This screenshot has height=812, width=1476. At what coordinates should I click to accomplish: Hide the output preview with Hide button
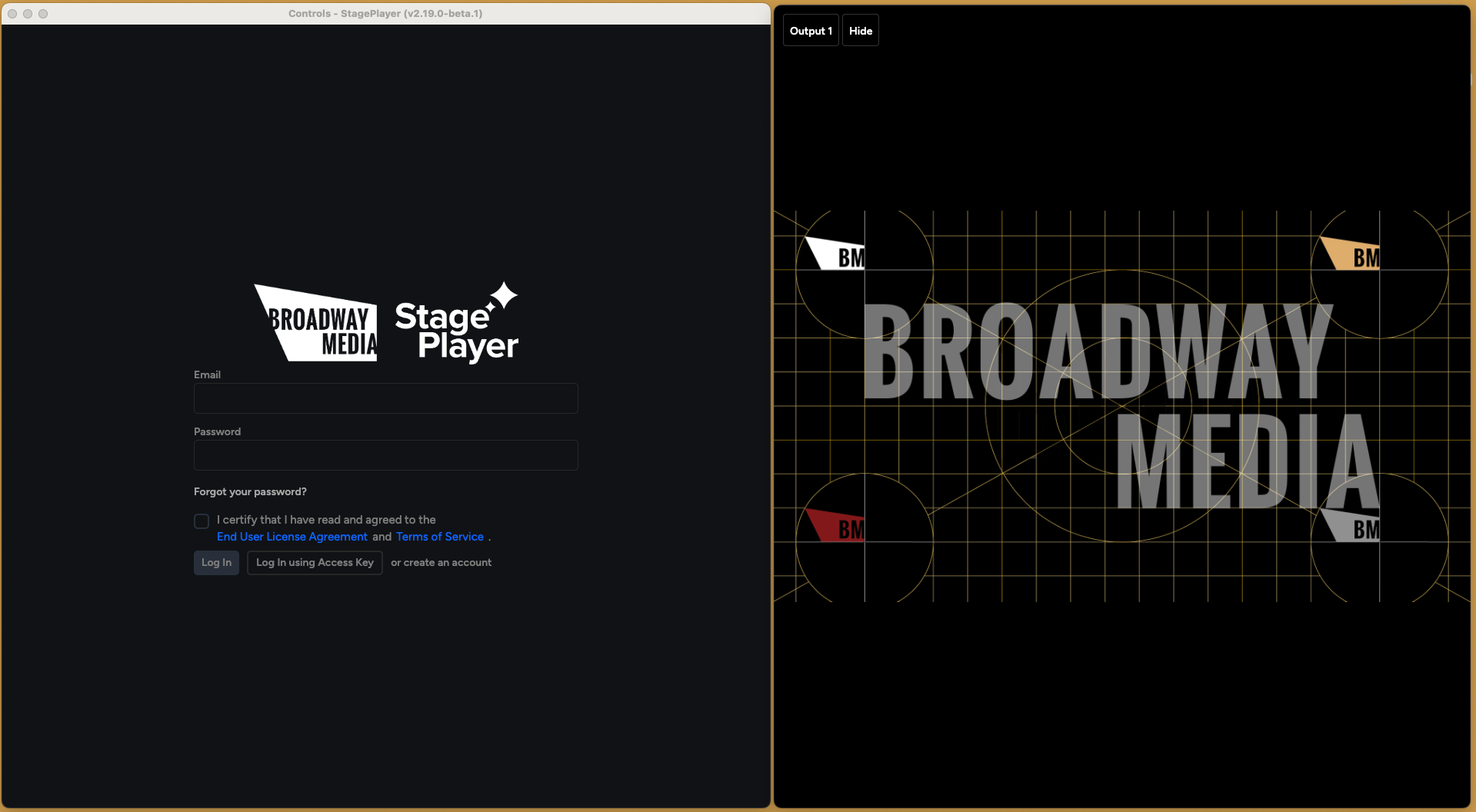pyautogui.click(x=861, y=31)
